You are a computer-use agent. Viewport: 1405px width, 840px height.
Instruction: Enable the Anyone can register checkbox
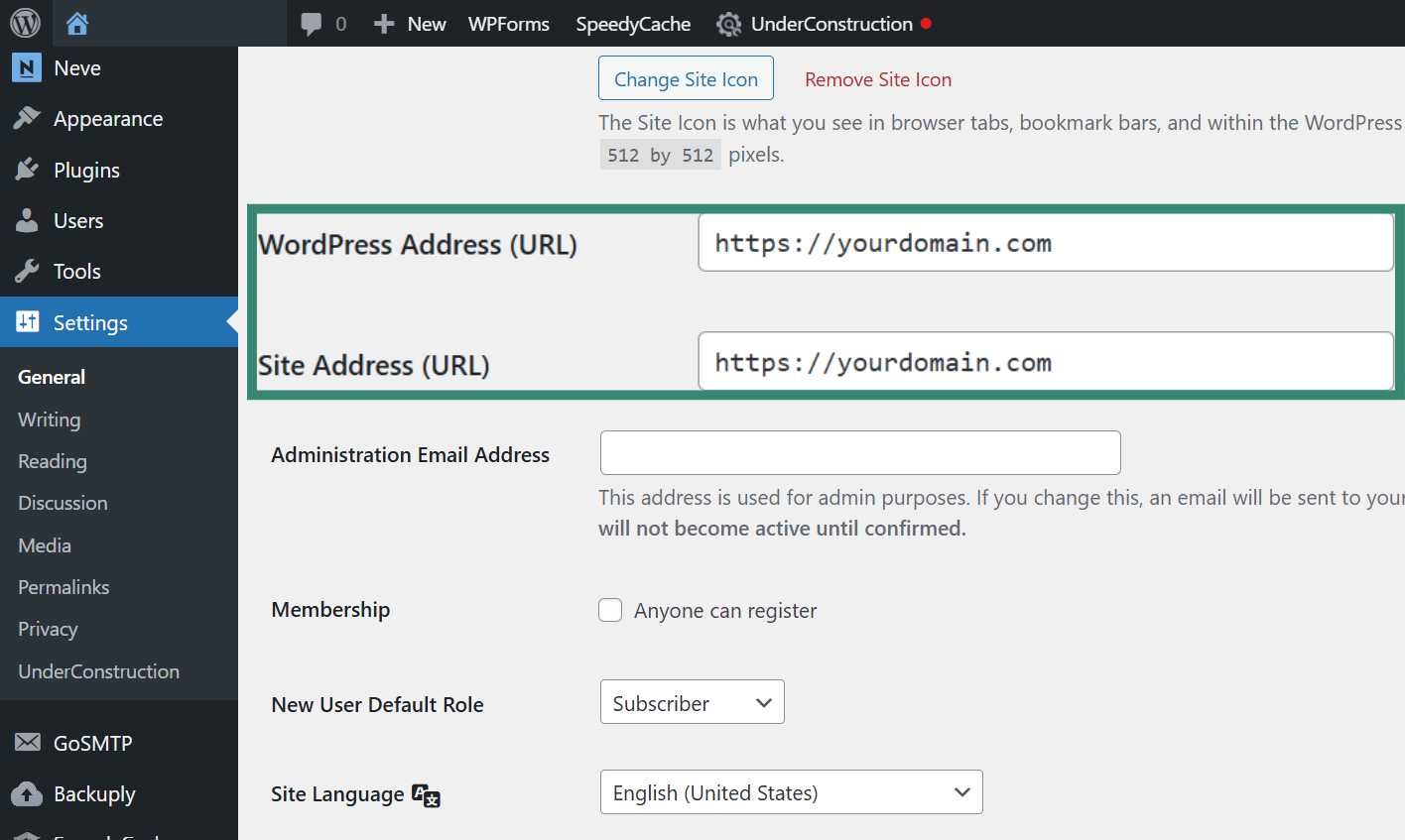click(610, 610)
